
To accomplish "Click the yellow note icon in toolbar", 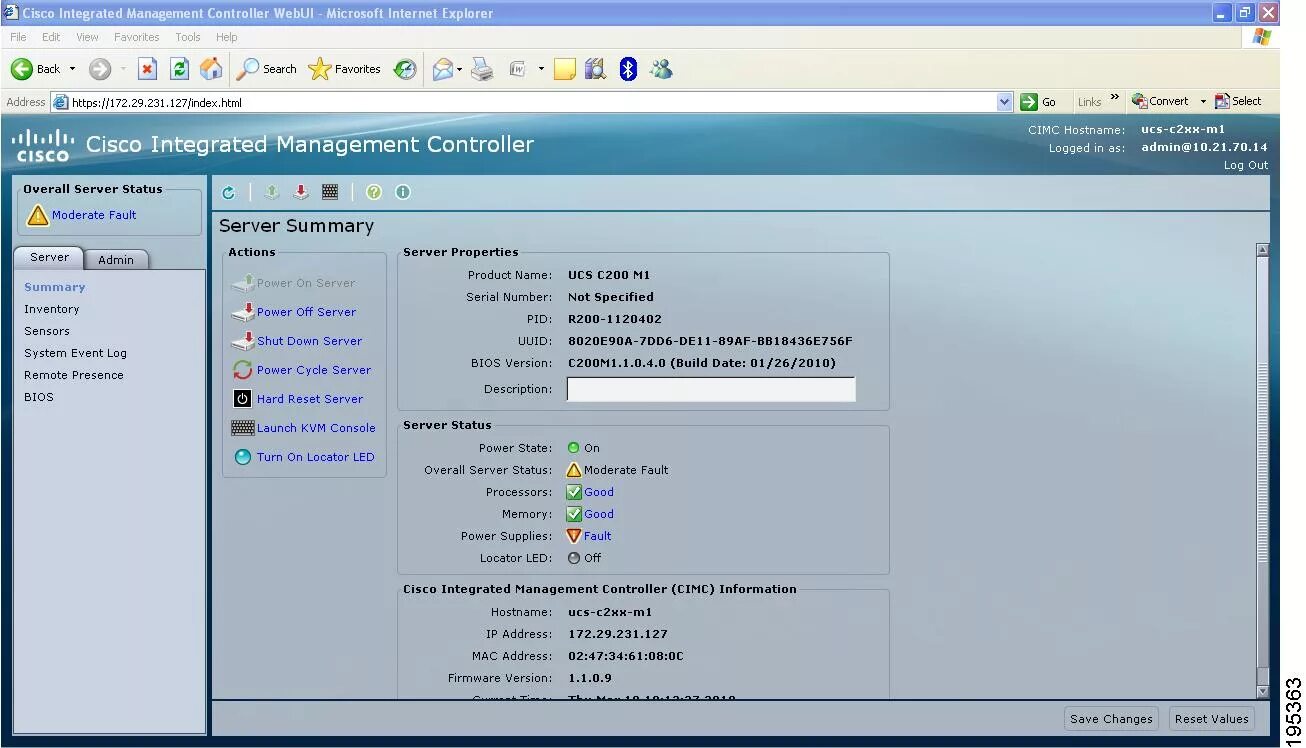I will pos(565,69).
